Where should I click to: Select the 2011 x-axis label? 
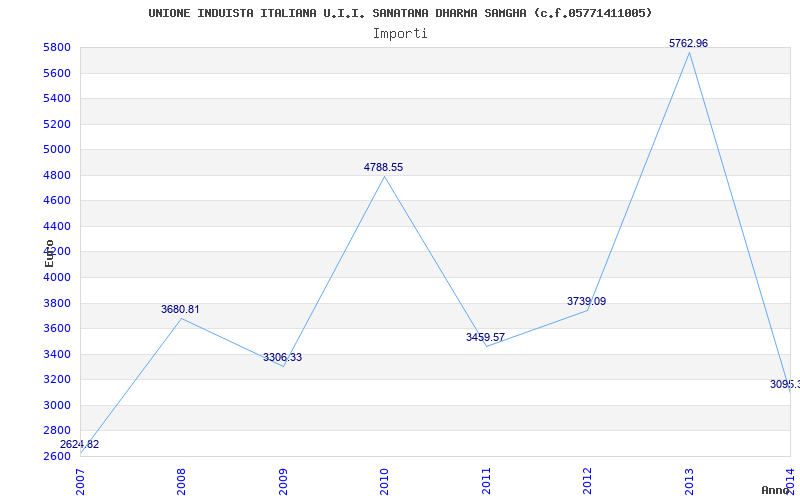[x=486, y=481]
